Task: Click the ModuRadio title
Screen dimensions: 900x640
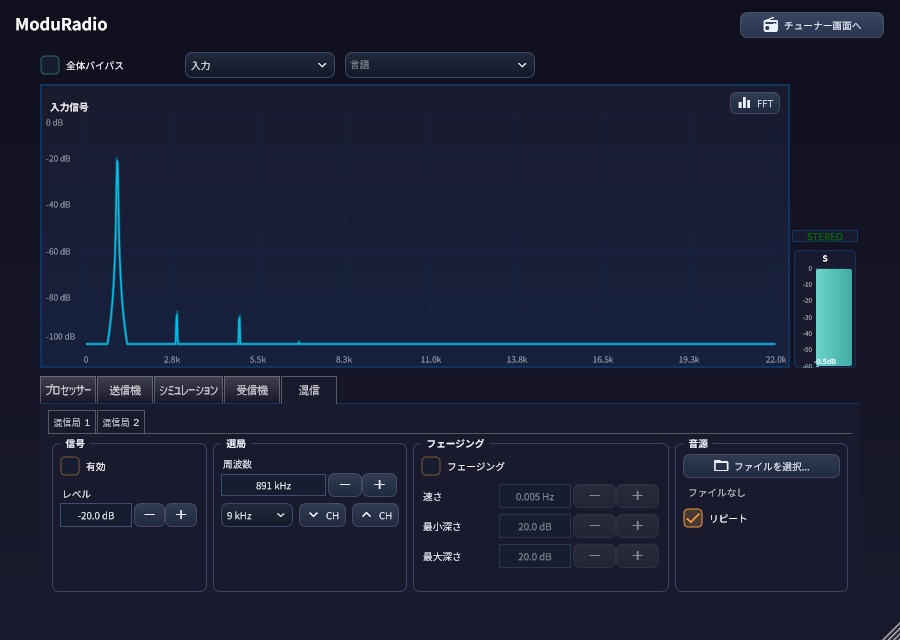Action: [x=61, y=24]
